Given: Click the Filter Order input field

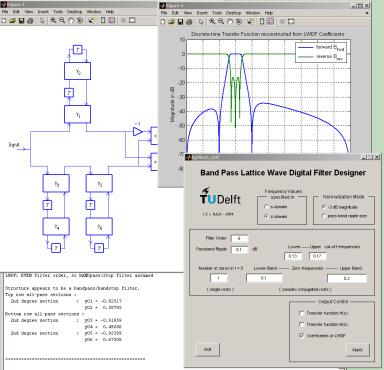Looking at the screenshot, I should [x=239, y=238].
